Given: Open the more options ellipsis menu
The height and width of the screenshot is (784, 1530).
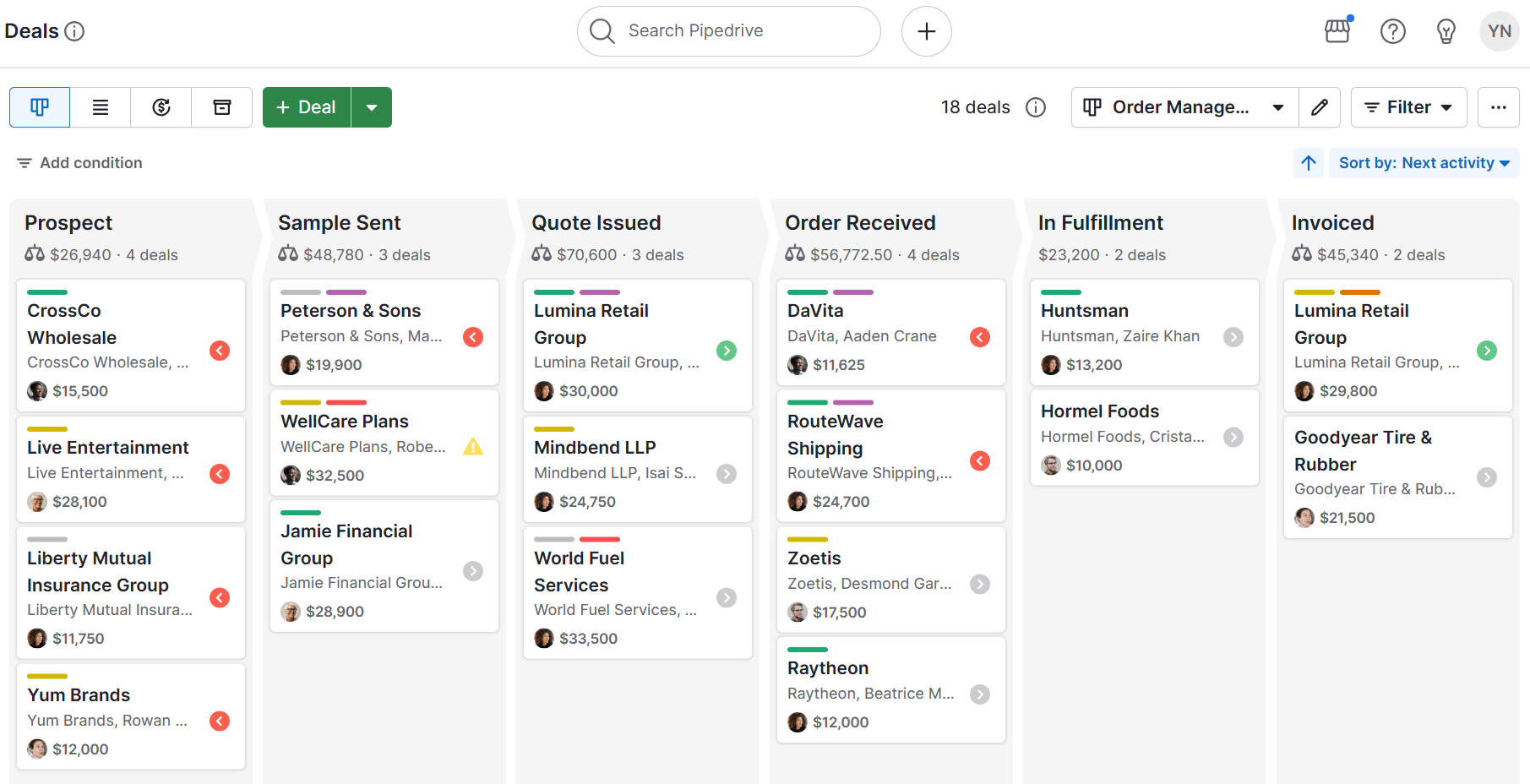Looking at the screenshot, I should point(1499,107).
